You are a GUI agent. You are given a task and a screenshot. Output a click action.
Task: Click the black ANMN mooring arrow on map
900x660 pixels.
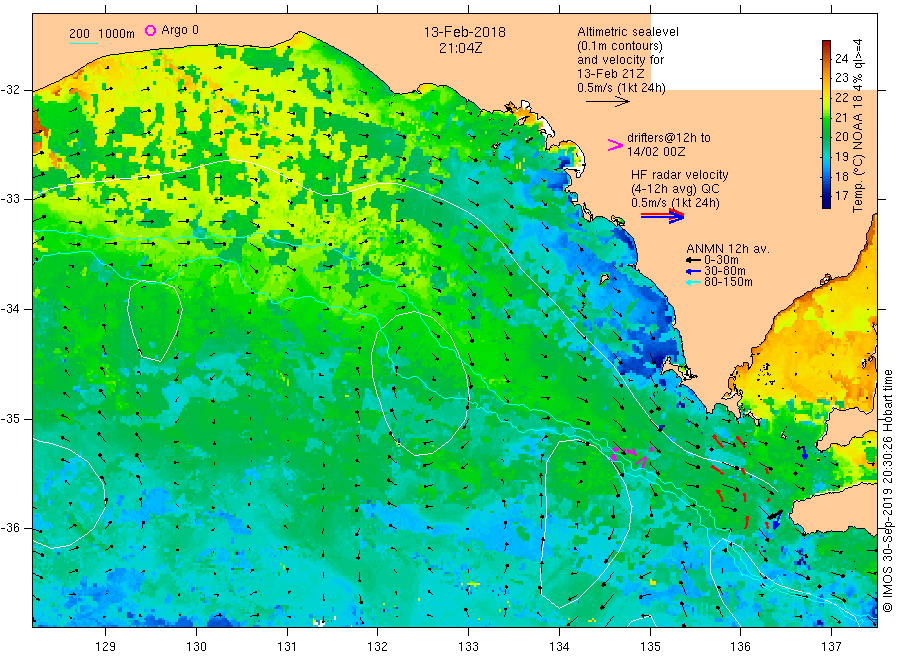775,514
